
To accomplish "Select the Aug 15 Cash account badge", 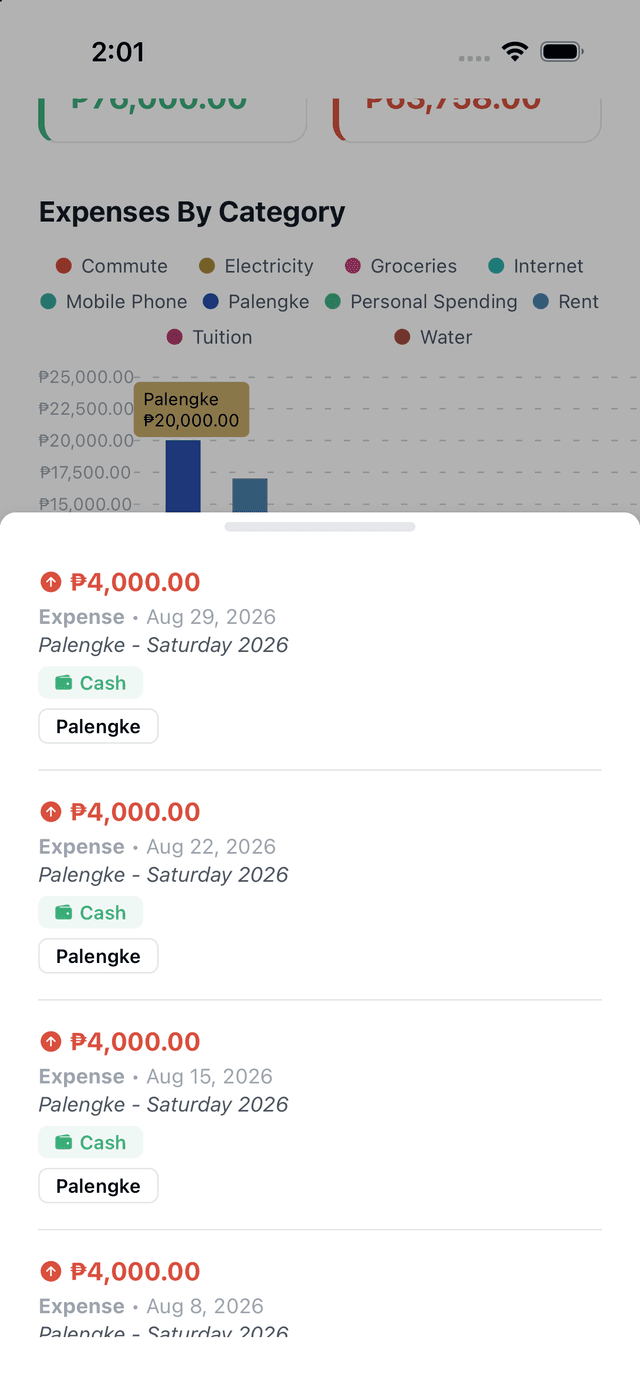I will point(91,1143).
